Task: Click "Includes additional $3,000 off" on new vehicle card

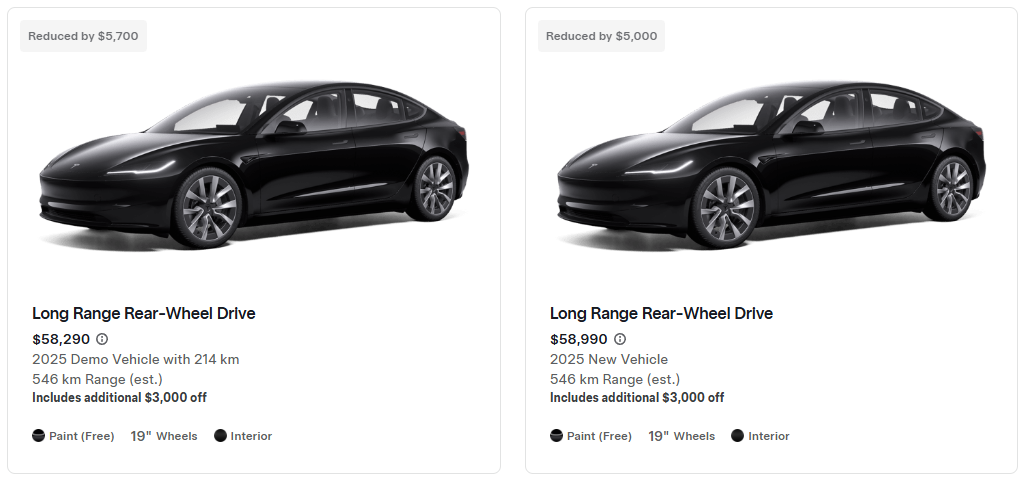Action: coord(637,398)
